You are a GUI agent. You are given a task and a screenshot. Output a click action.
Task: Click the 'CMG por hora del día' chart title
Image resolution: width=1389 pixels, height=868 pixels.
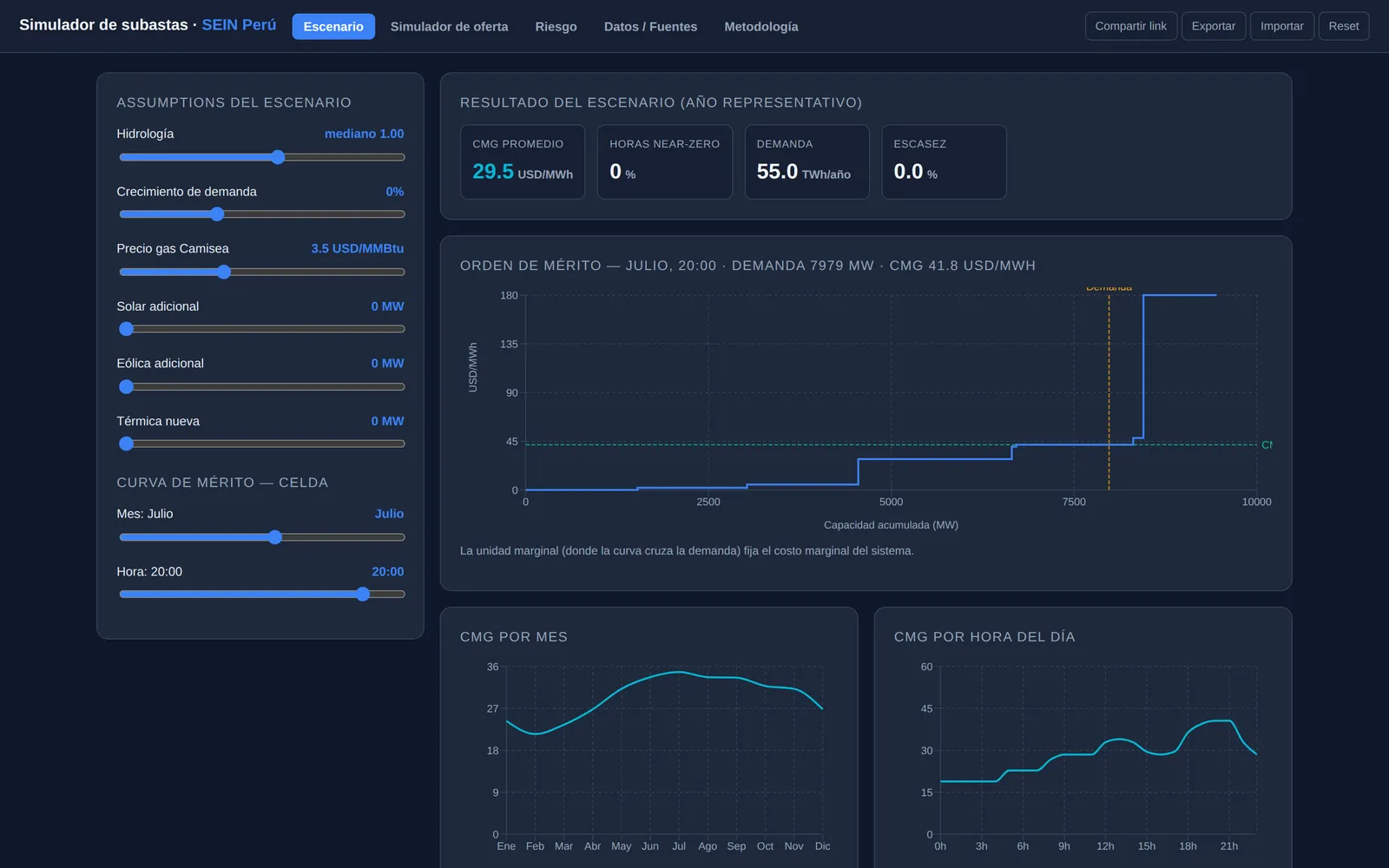pyautogui.click(x=984, y=637)
